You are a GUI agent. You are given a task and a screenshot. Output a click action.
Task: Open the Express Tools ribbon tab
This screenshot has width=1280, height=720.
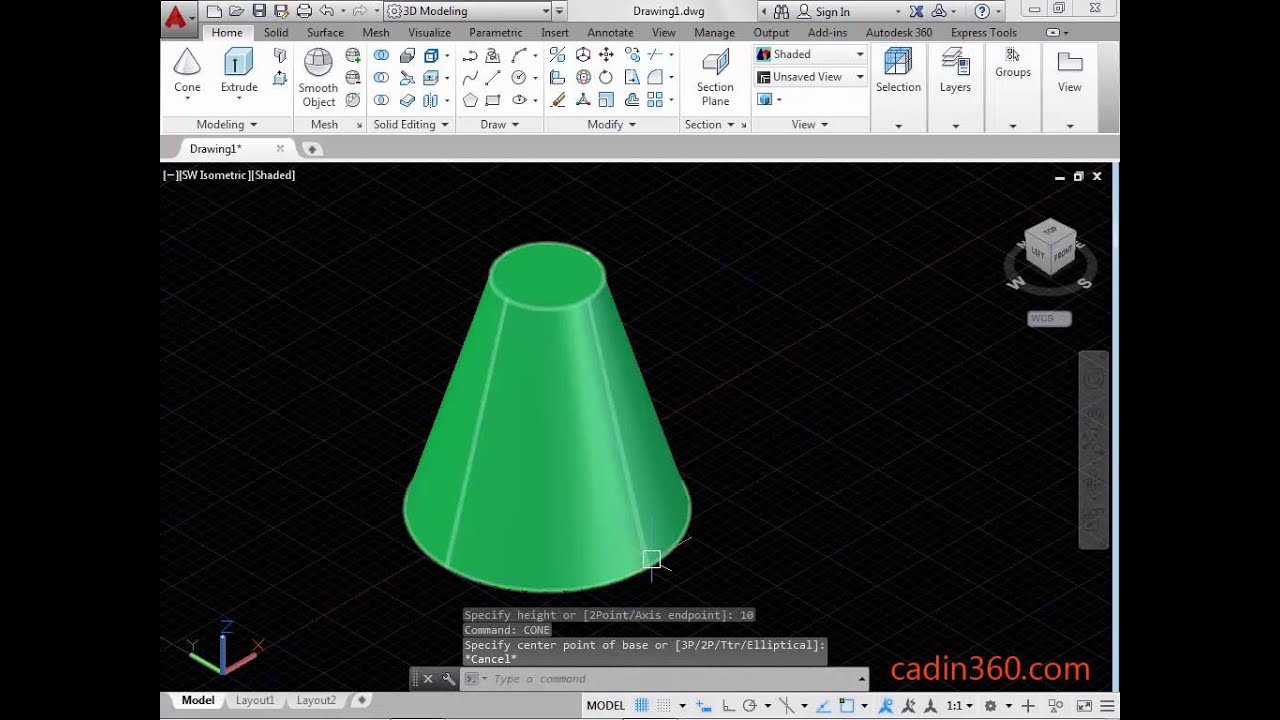(x=983, y=33)
